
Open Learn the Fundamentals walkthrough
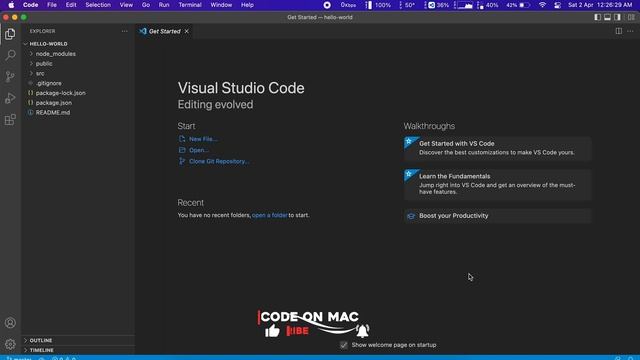tap(497, 184)
